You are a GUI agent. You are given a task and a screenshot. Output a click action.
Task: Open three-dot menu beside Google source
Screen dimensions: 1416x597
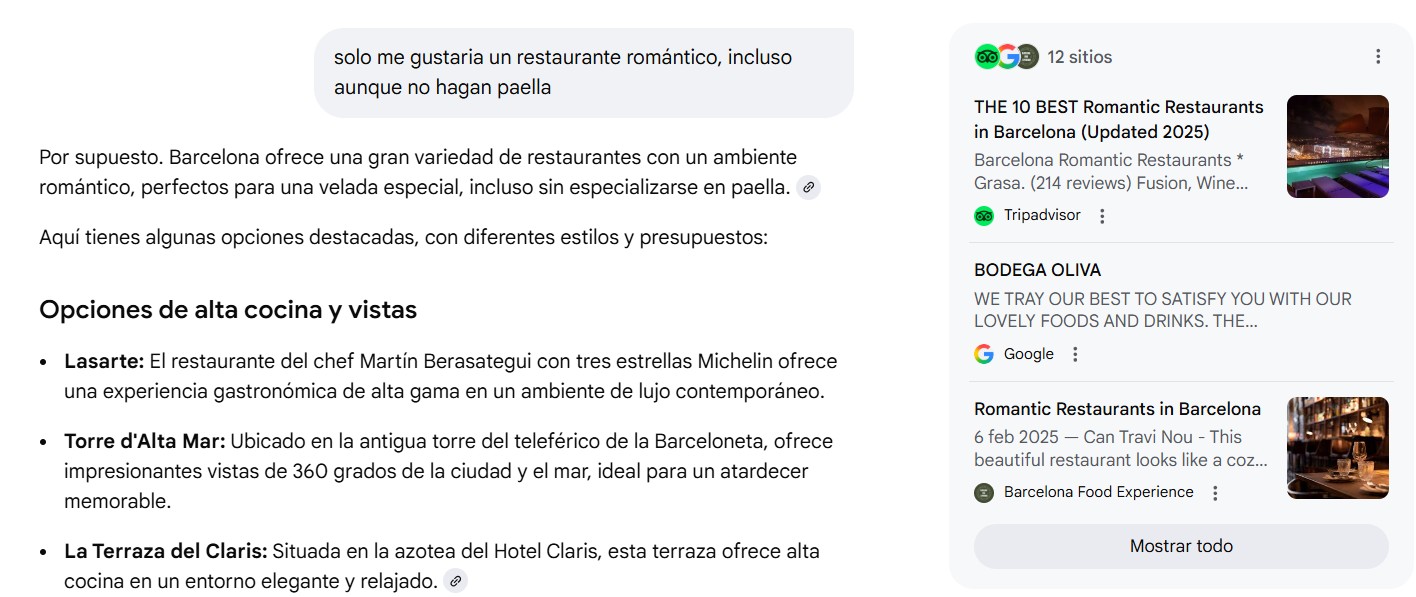(x=1075, y=354)
